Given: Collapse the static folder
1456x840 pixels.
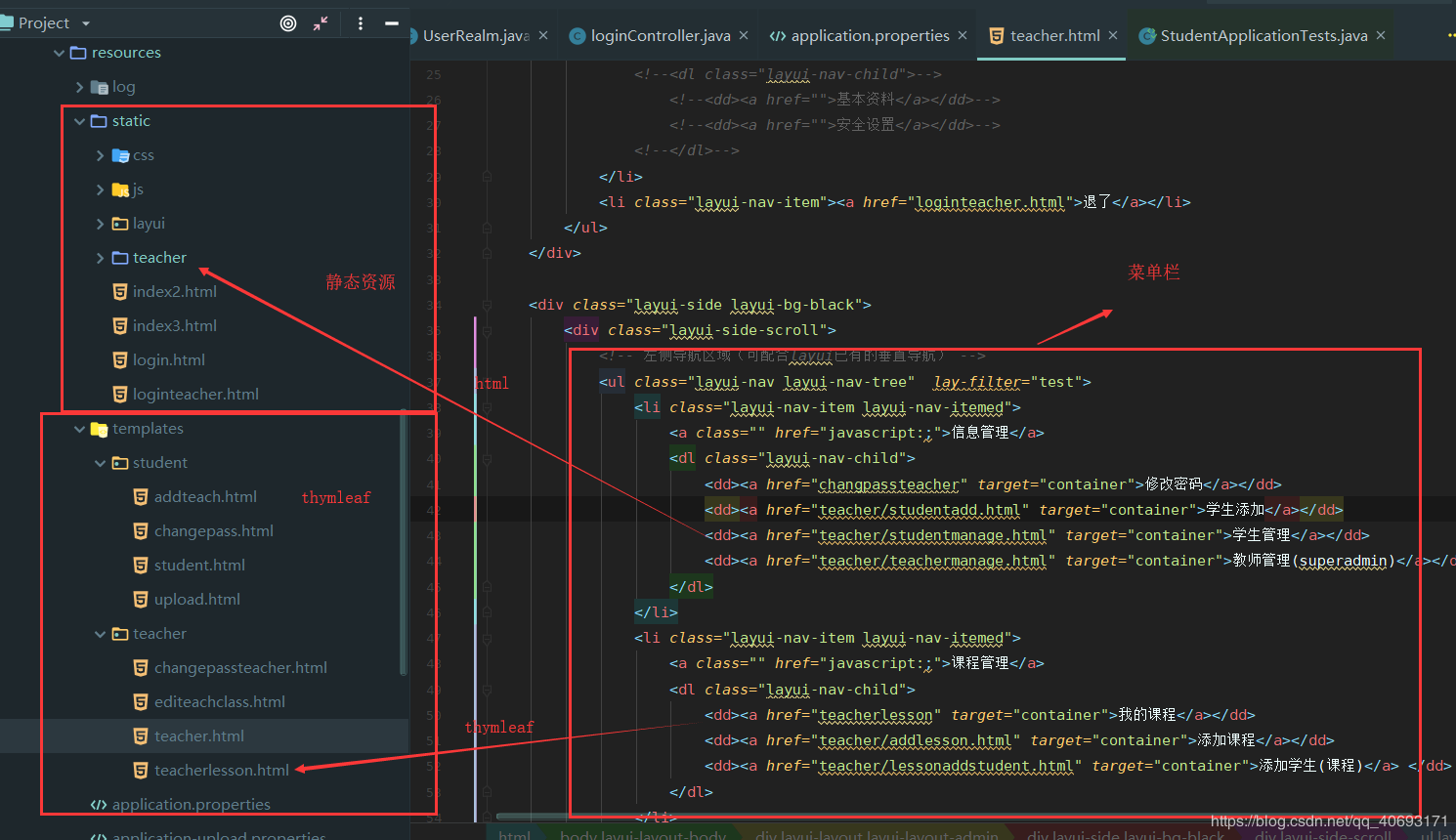Looking at the screenshot, I should click(79, 121).
